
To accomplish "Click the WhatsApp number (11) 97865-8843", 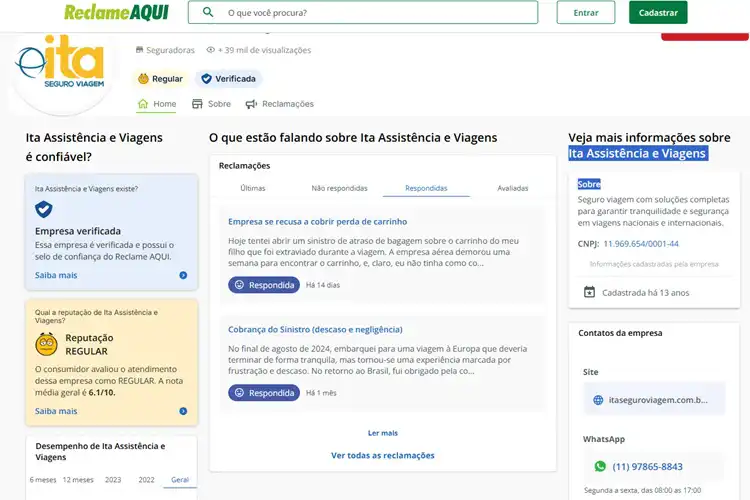I will (648, 467).
